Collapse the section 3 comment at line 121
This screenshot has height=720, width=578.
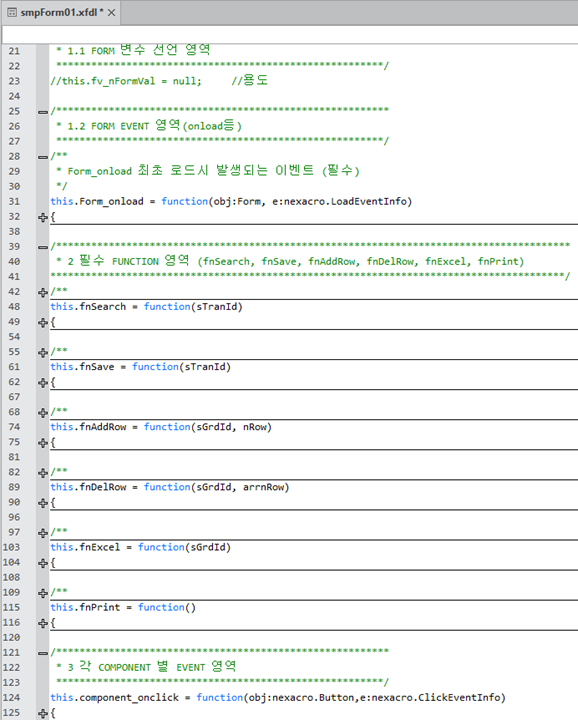click(x=43, y=653)
